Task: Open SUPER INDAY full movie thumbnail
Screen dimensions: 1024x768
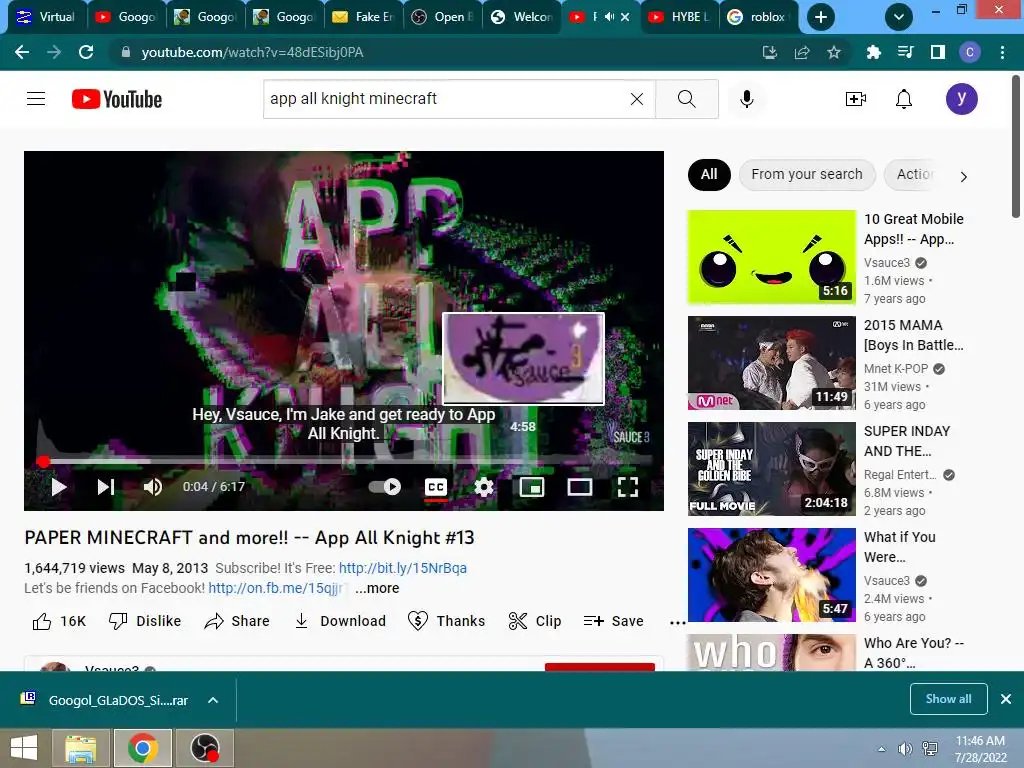Action: point(771,469)
